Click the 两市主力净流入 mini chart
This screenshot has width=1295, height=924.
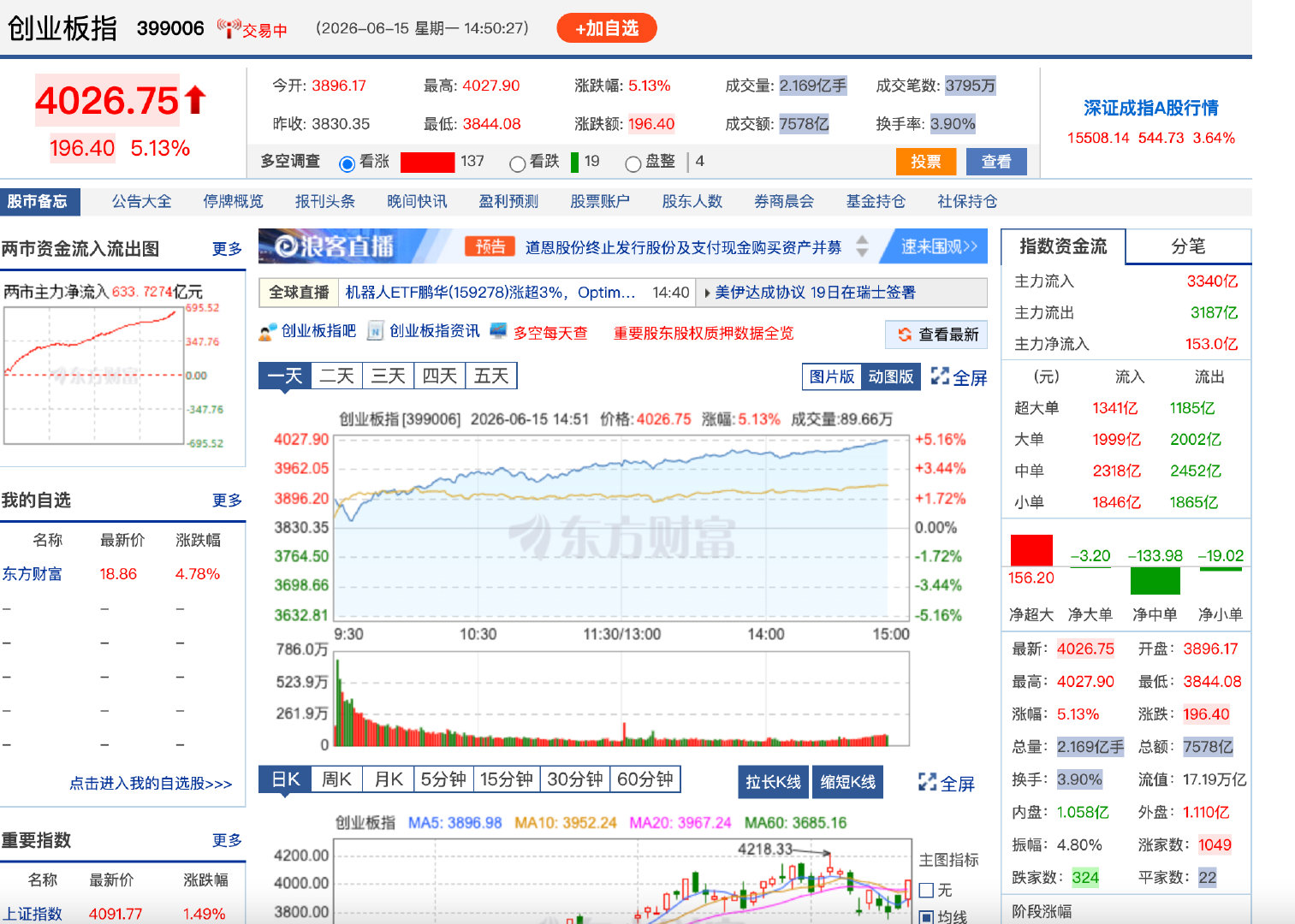tap(94, 376)
